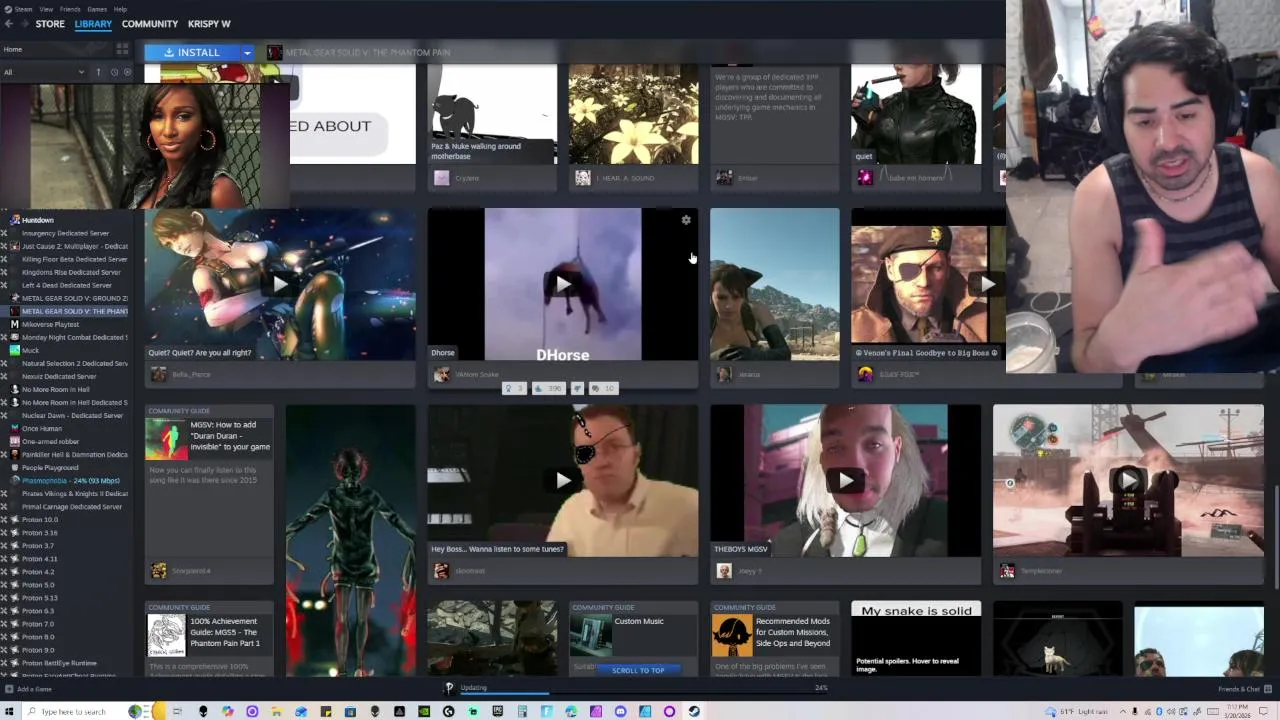The height and width of the screenshot is (720, 1280).
Task: Click SCROLL TO TOP button
Action: [638, 670]
